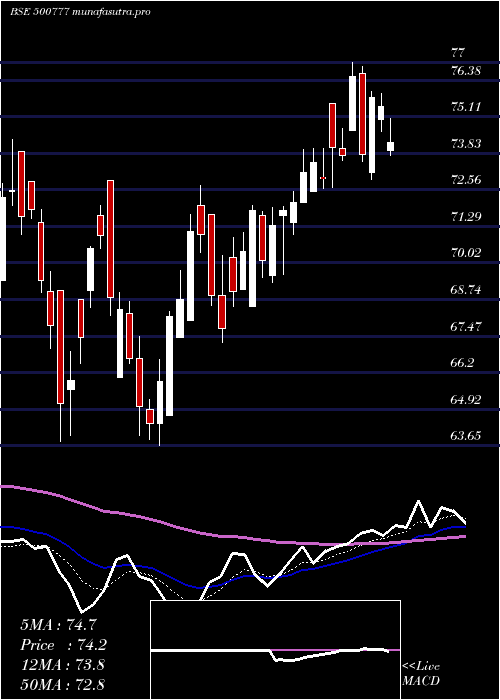Click the 70.02 price axis label
The image size is (500, 700).
click(x=466, y=253)
